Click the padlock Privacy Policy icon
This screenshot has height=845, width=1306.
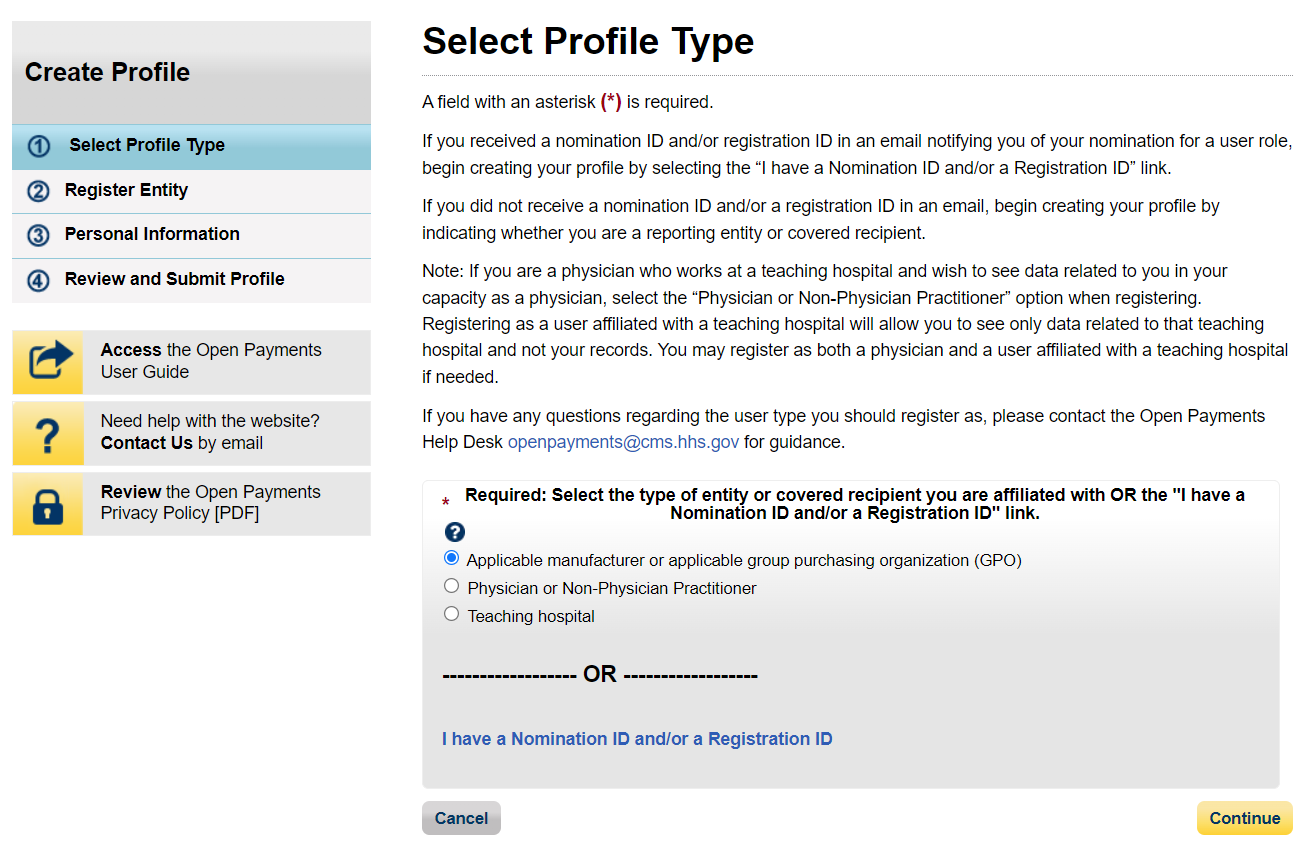pyautogui.click(x=48, y=505)
